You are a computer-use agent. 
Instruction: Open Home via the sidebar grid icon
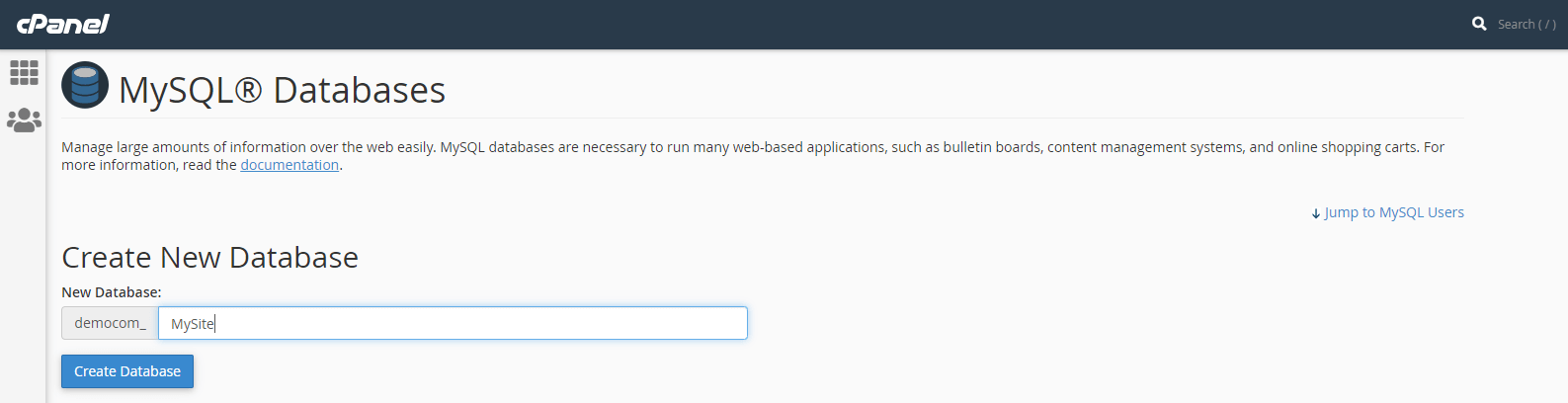click(24, 72)
